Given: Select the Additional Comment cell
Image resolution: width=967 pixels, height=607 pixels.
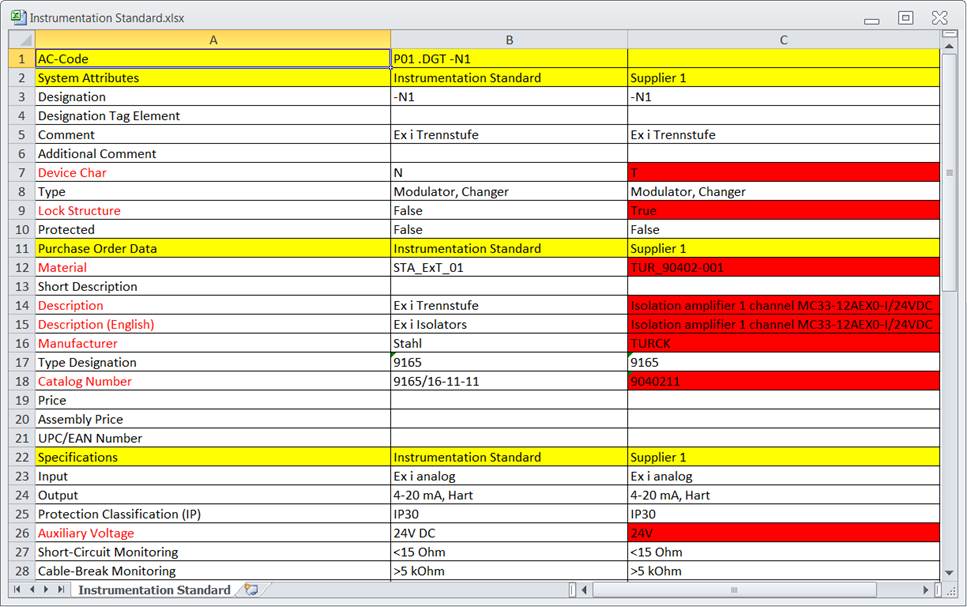Looking at the screenshot, I should pos(213,154).
